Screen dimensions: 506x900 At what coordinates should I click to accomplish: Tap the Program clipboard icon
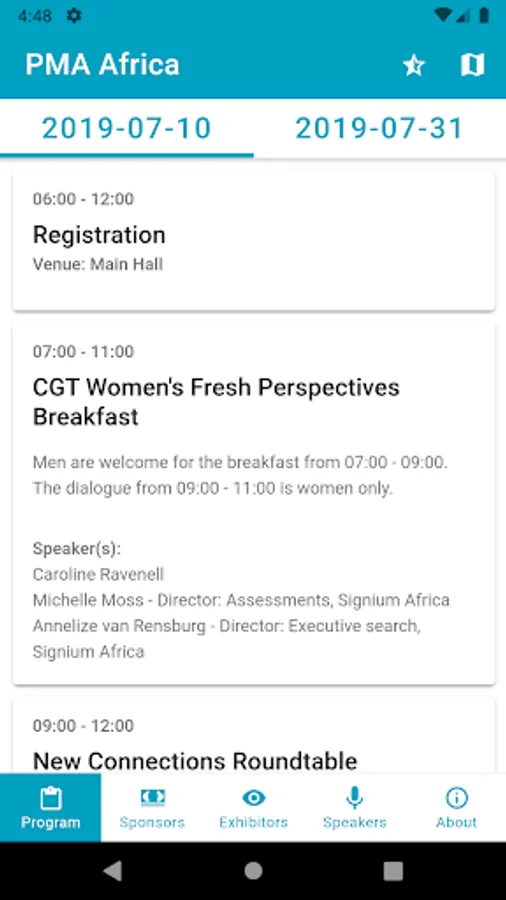(50, 798)
